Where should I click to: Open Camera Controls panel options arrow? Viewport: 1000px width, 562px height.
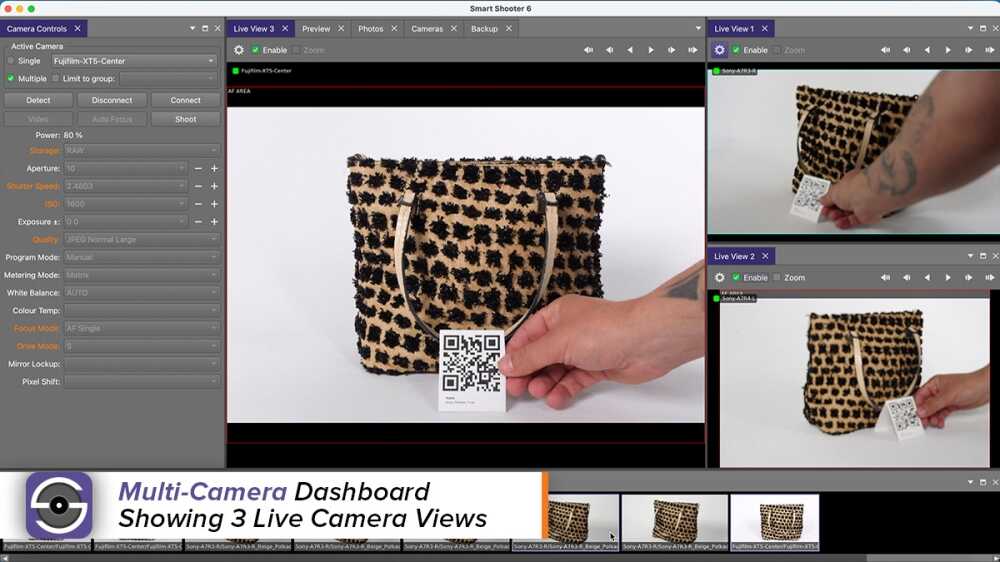(x=192, y=28)
